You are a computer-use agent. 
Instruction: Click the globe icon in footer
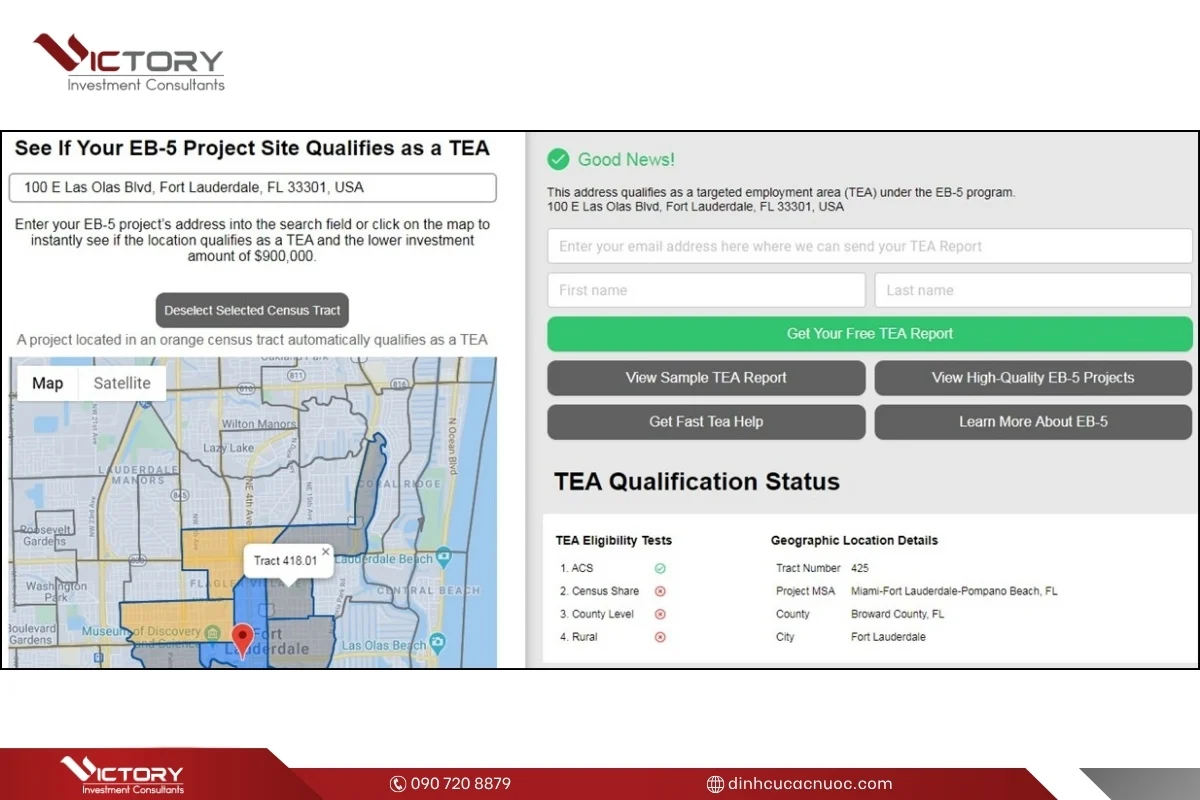pos(715,784)
